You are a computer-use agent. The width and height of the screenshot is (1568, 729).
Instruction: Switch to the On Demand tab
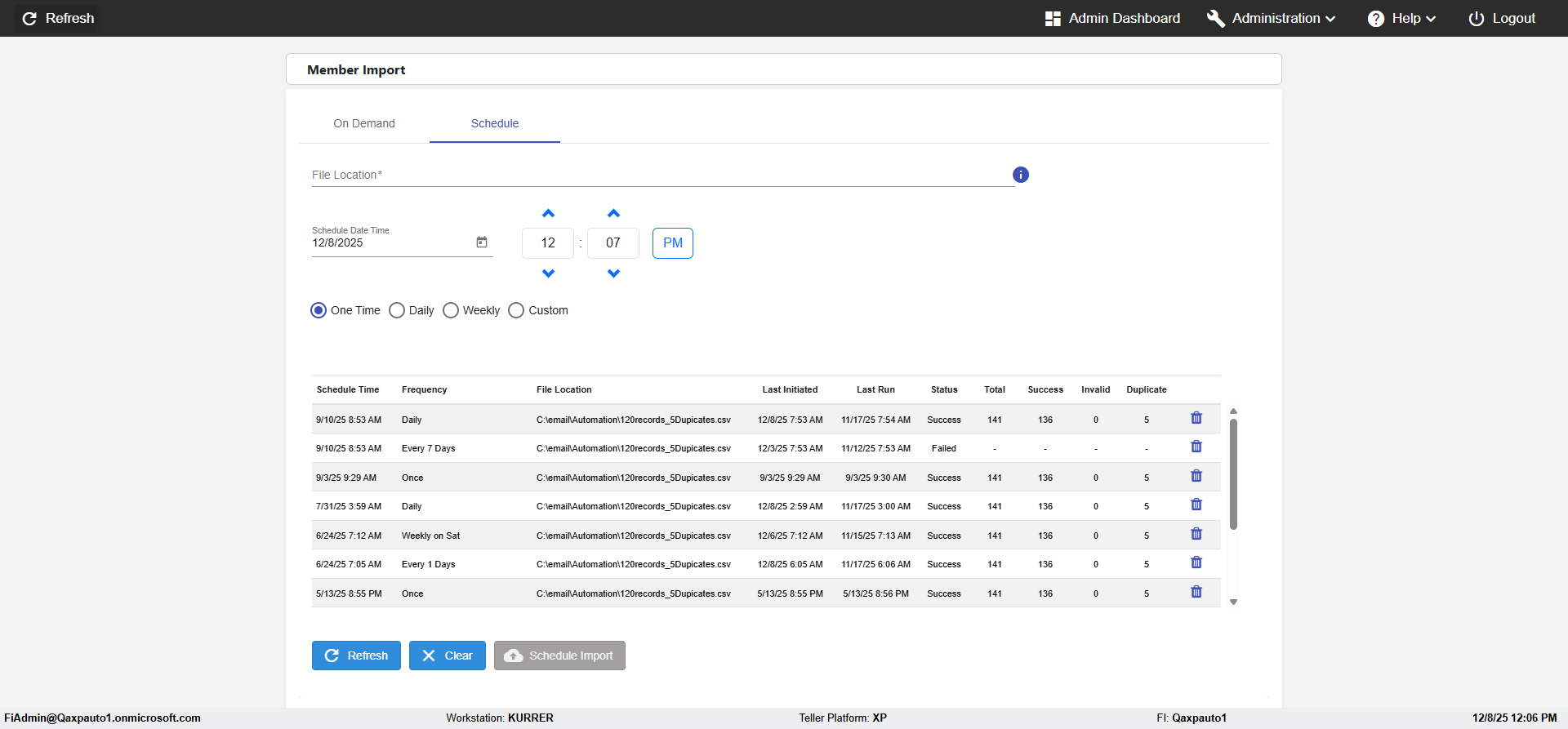[x=364, y=123]
